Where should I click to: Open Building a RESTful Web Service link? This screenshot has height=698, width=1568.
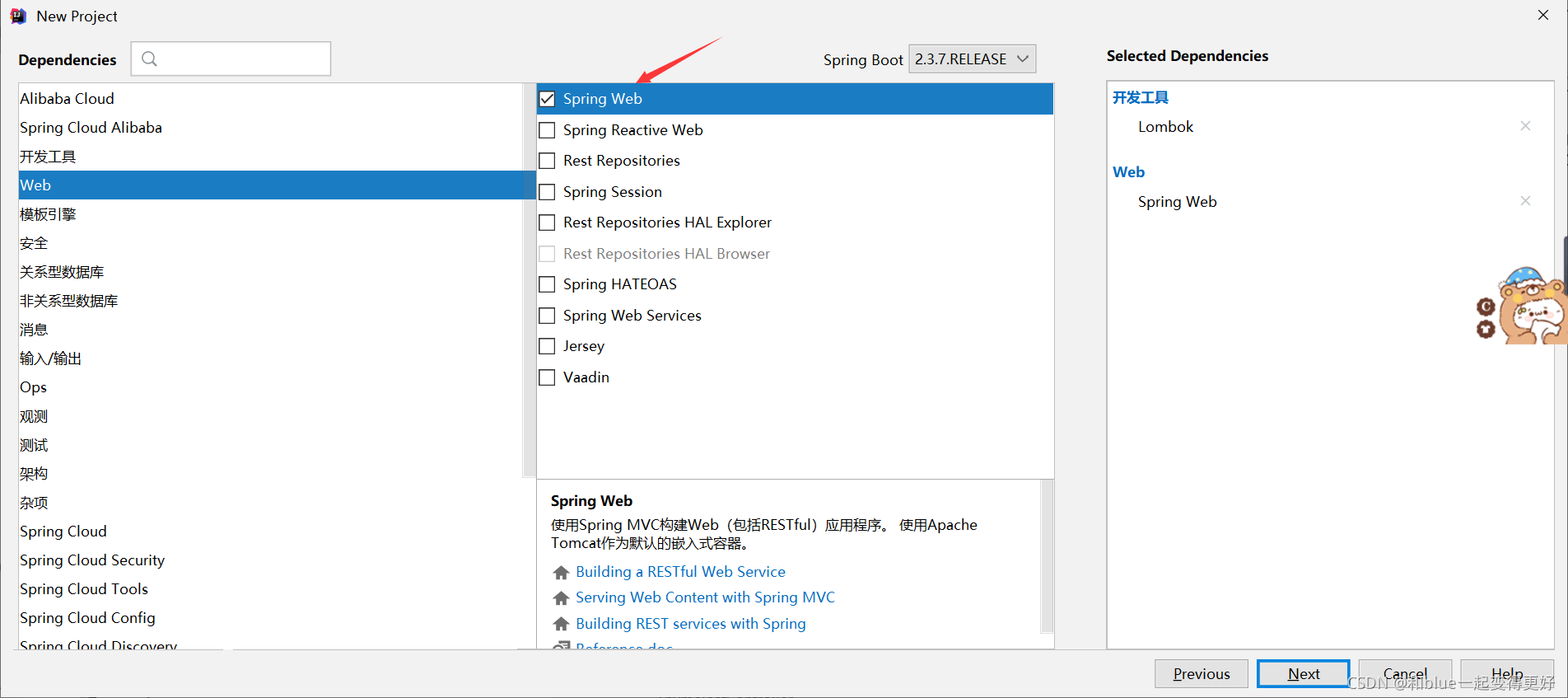click(680, 572)
